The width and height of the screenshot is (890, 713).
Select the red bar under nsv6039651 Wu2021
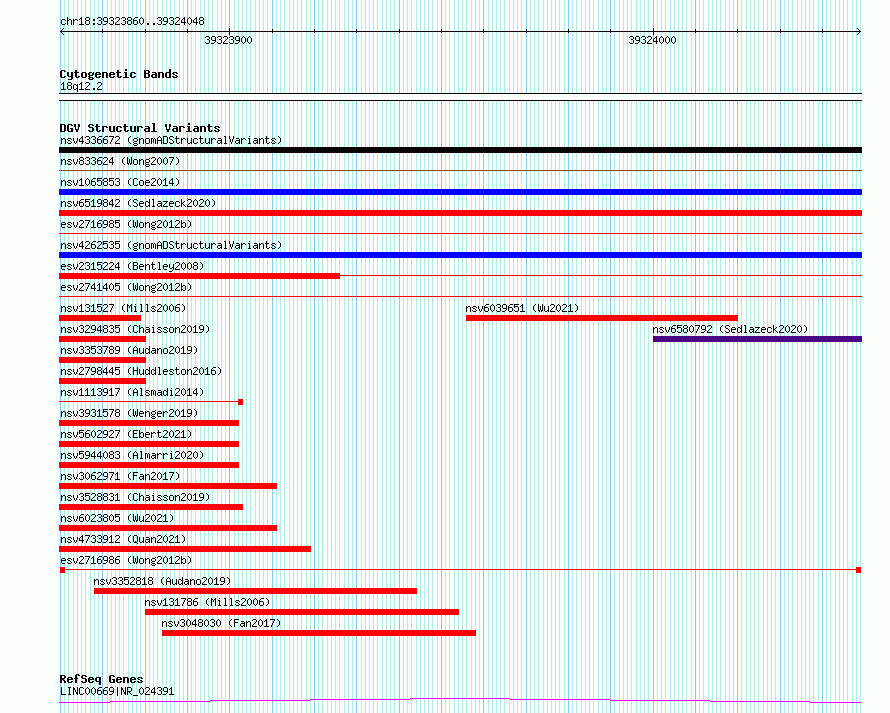click(x=602, y=318)
